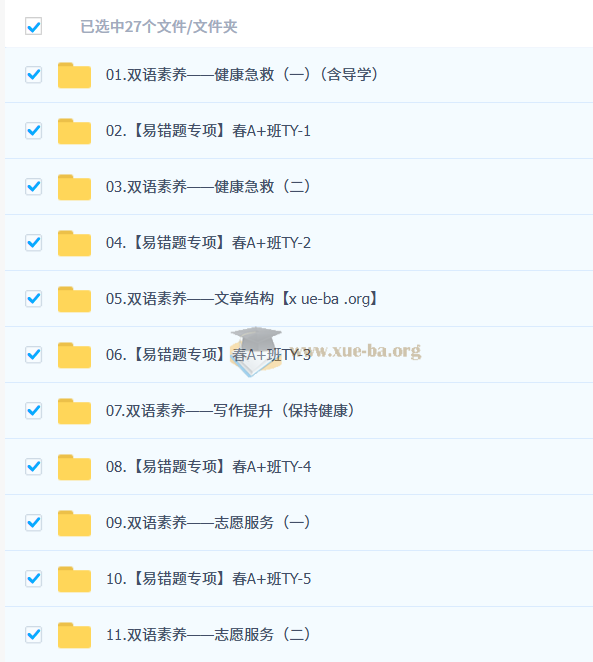The width and height of the screenshot is (593, 662).
Task: Click folder icon for 02.【易错题专项】春A+班TY-1
Action: (74, 131)
